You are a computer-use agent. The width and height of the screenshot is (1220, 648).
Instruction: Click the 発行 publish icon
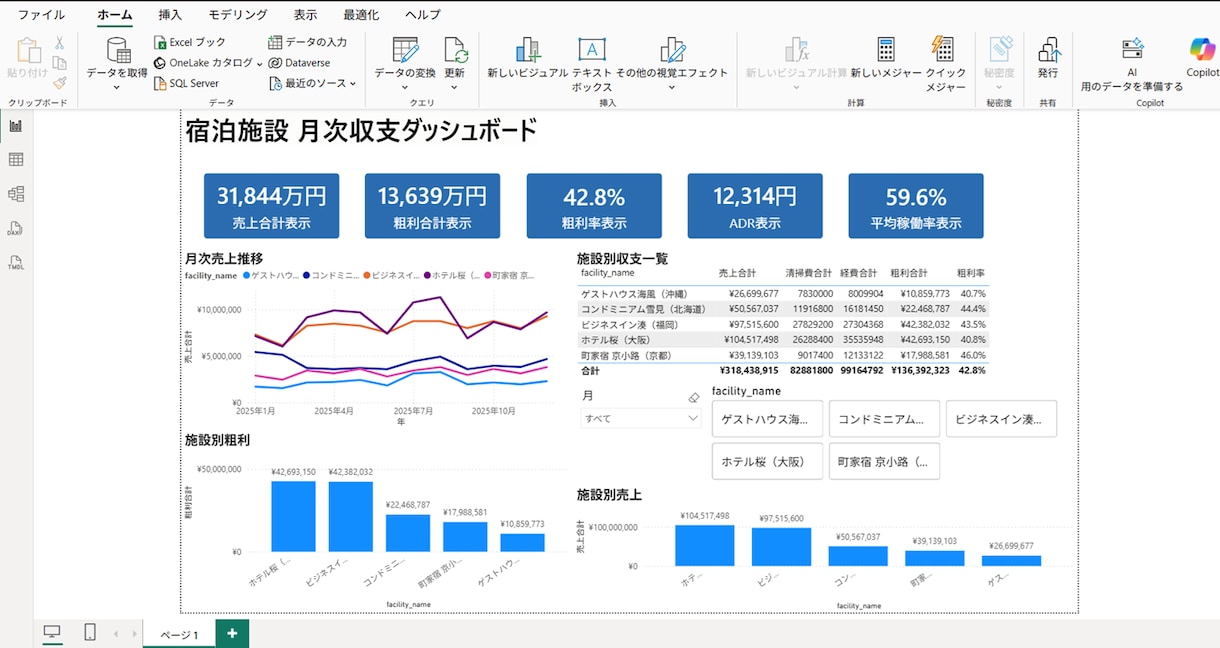[x=1048, y=50]
